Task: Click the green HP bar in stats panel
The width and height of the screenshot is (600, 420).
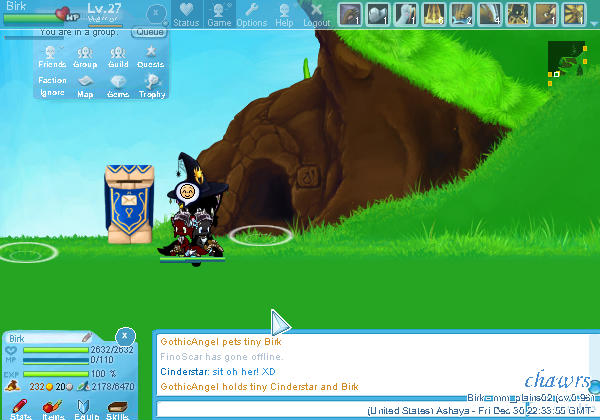Action: (55, 351)
